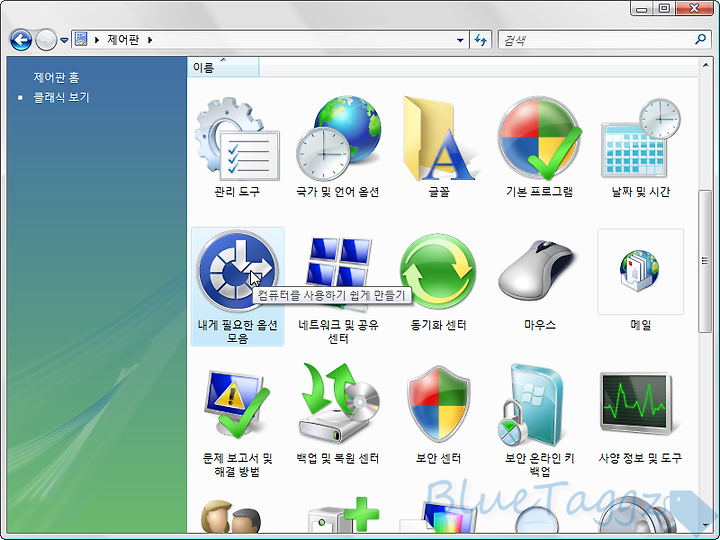The width and height of the screenshot is (720, 540).
Task: Sort by the 이름 column header
Action: point(223,68)
